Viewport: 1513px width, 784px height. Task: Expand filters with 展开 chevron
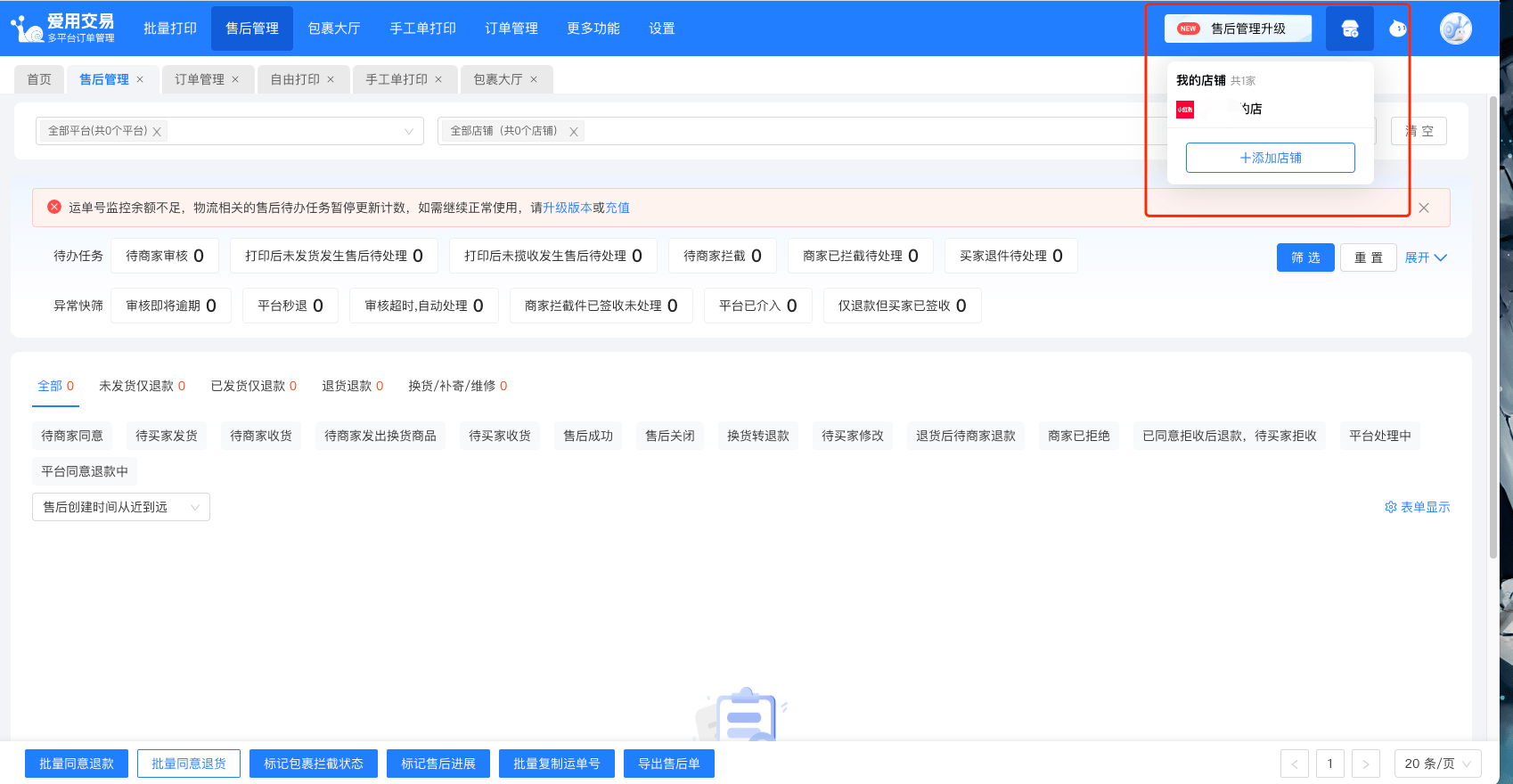click(x=1426, y=257)
